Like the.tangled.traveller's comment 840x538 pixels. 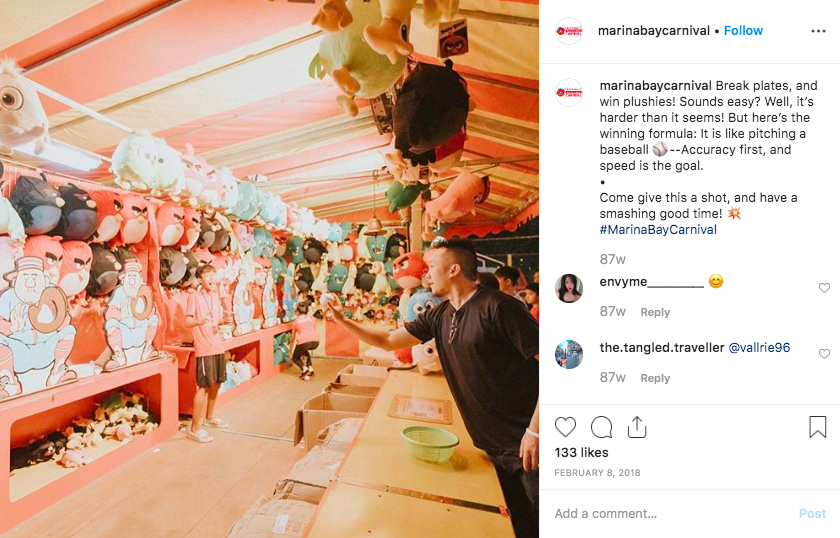pyautogui.click(x=824, y=354)
